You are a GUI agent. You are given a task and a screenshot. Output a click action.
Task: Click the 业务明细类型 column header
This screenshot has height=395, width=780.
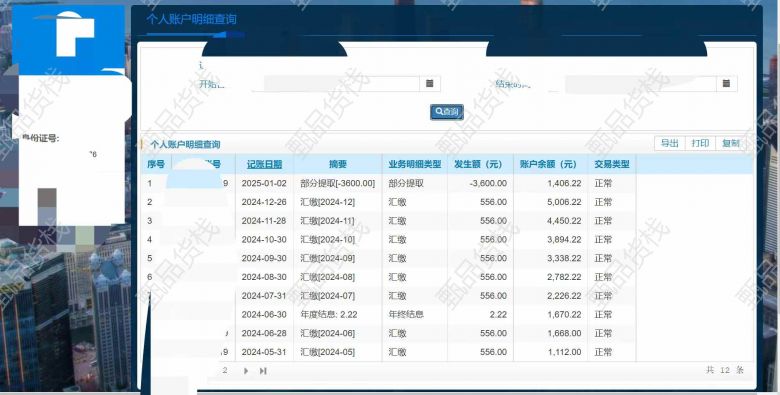coord(414,164)
